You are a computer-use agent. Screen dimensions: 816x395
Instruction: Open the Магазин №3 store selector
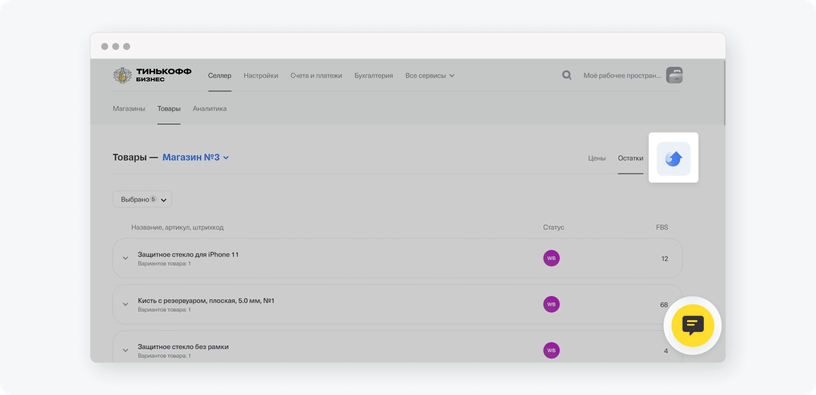pos(196,157)
